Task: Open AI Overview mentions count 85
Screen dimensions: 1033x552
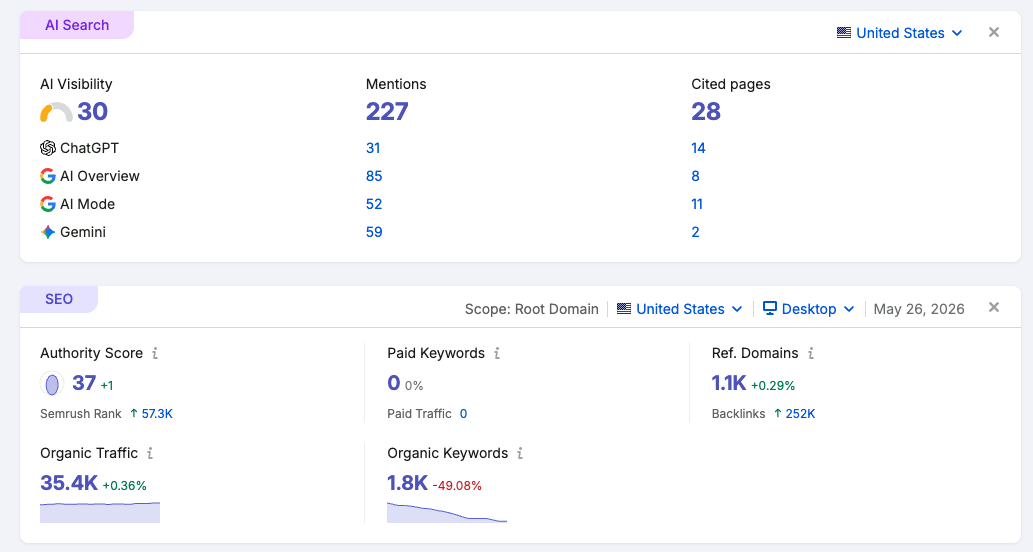Action: click(374, 176)
